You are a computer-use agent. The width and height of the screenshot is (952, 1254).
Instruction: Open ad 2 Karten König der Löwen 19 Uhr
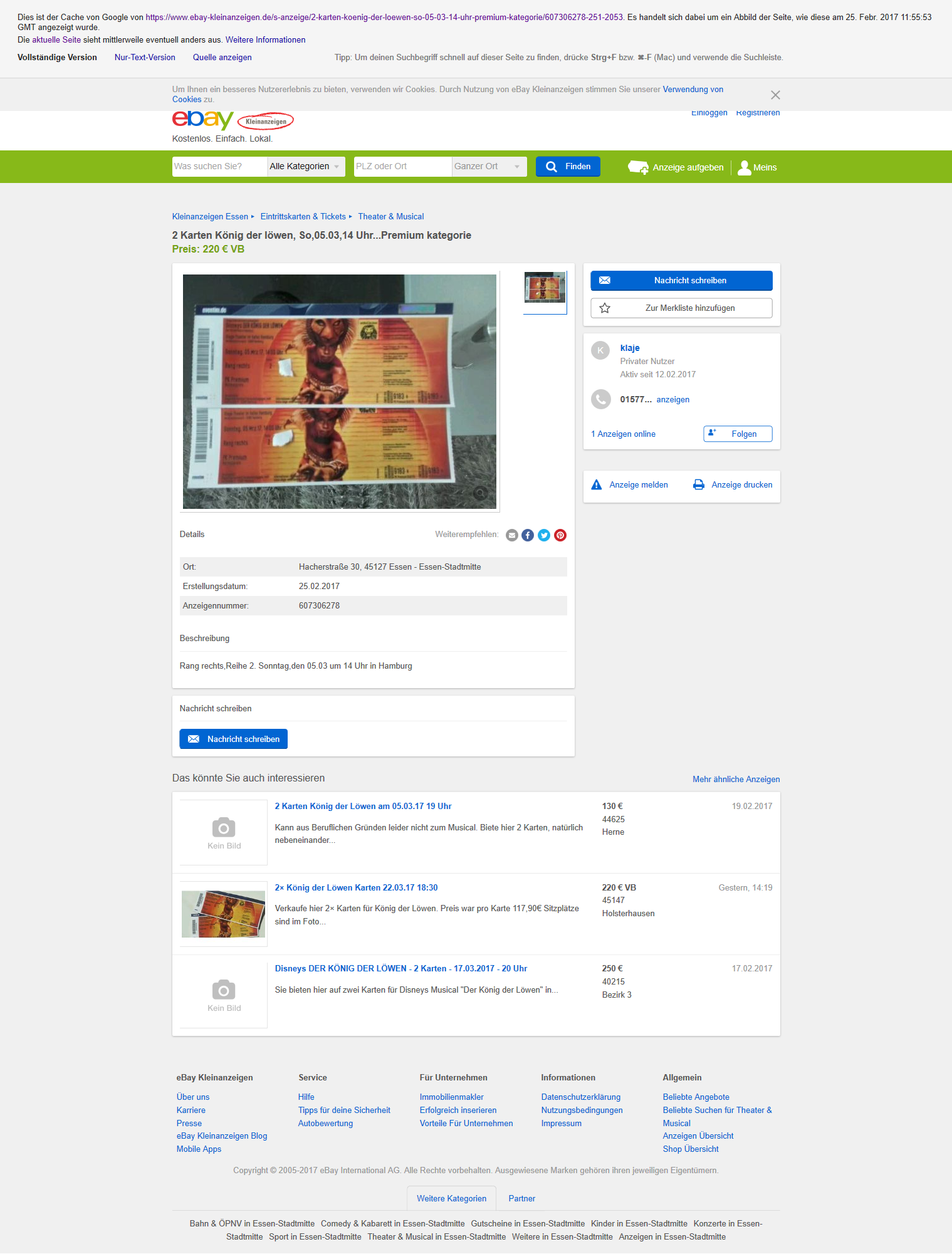coord(364,807)
